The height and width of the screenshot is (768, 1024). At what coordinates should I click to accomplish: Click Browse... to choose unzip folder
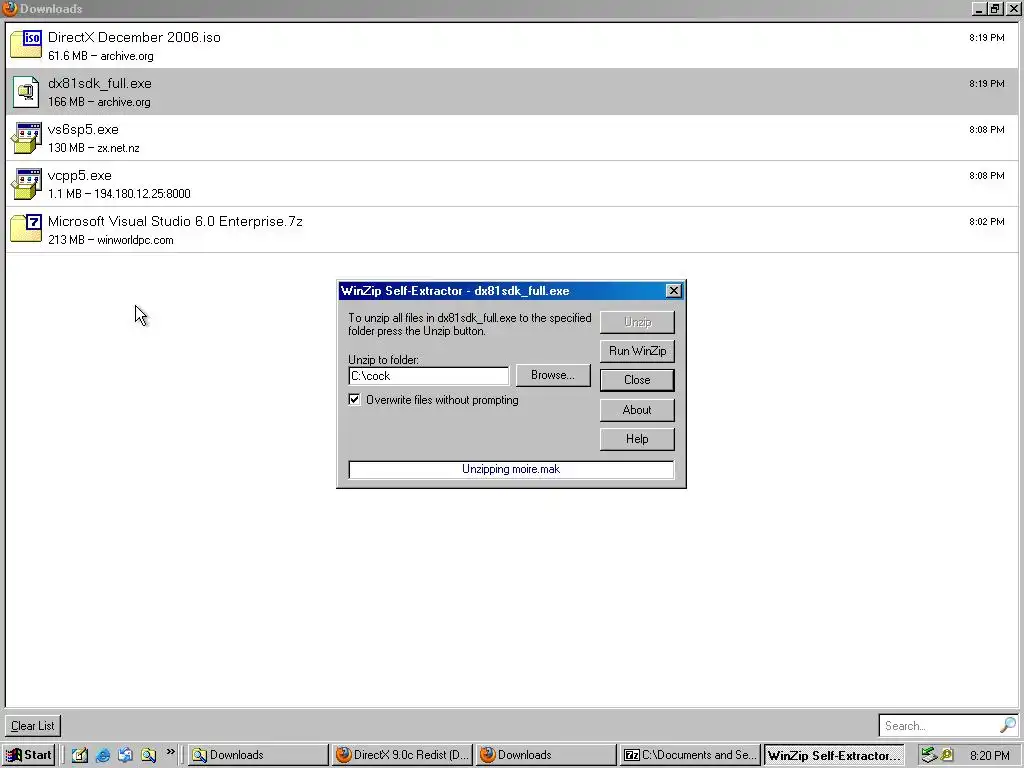coord(552,376)
